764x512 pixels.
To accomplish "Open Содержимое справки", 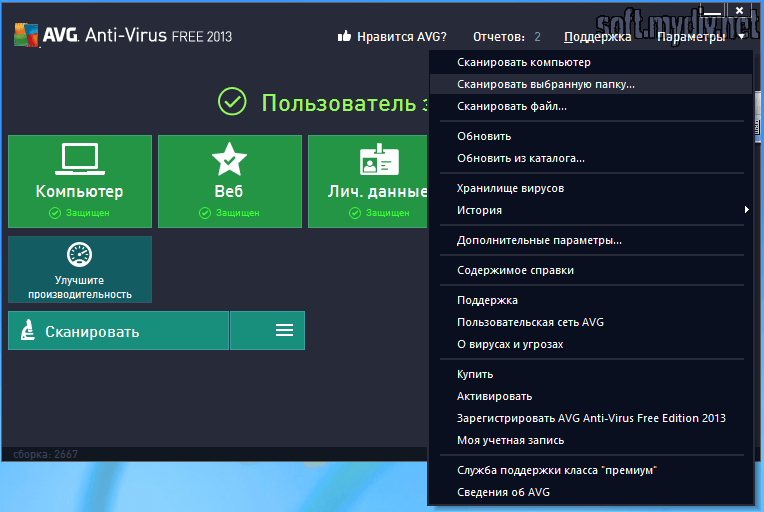I will (591, 270).
